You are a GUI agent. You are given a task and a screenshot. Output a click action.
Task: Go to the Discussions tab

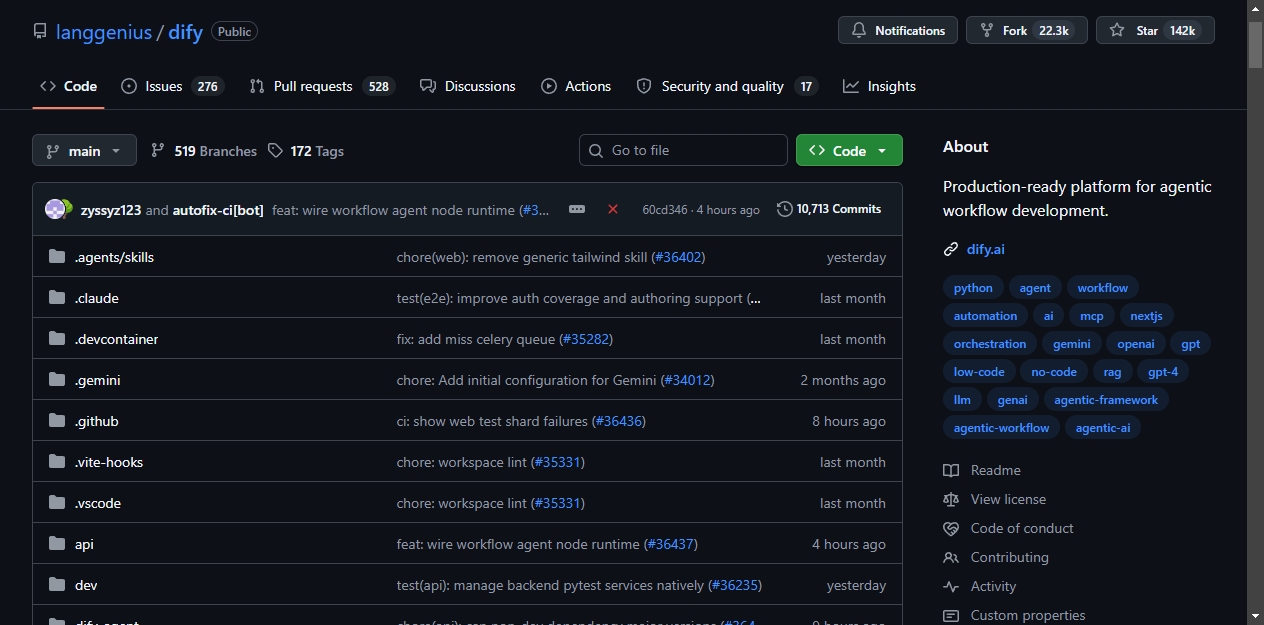(468, 86)
